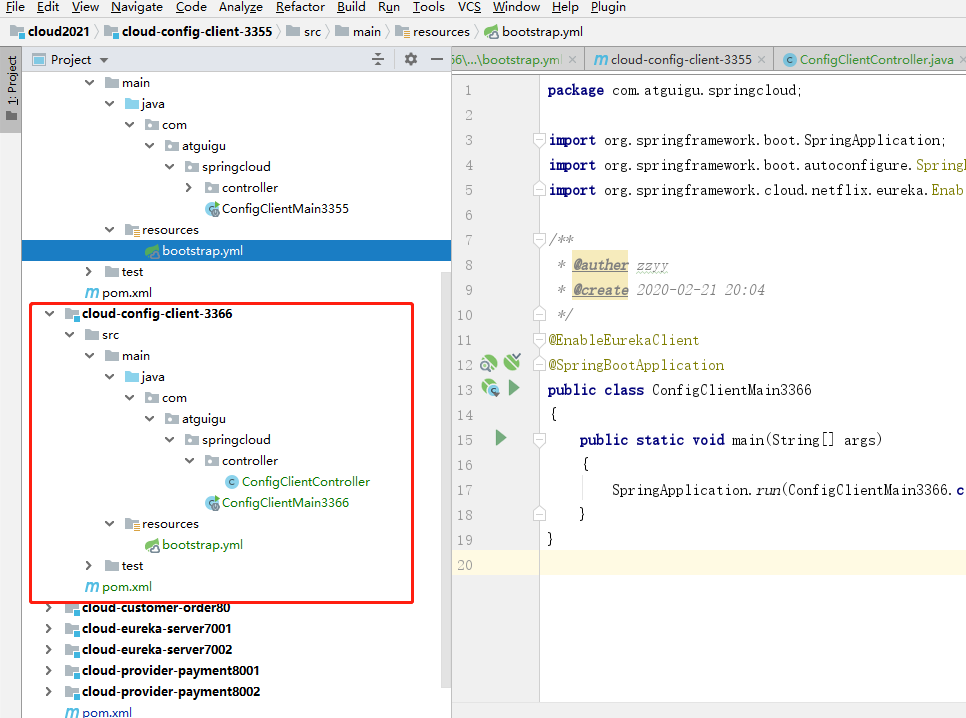Place cursor on empty line 20
This screenshot has height=718, width=966.
(753, 565)
